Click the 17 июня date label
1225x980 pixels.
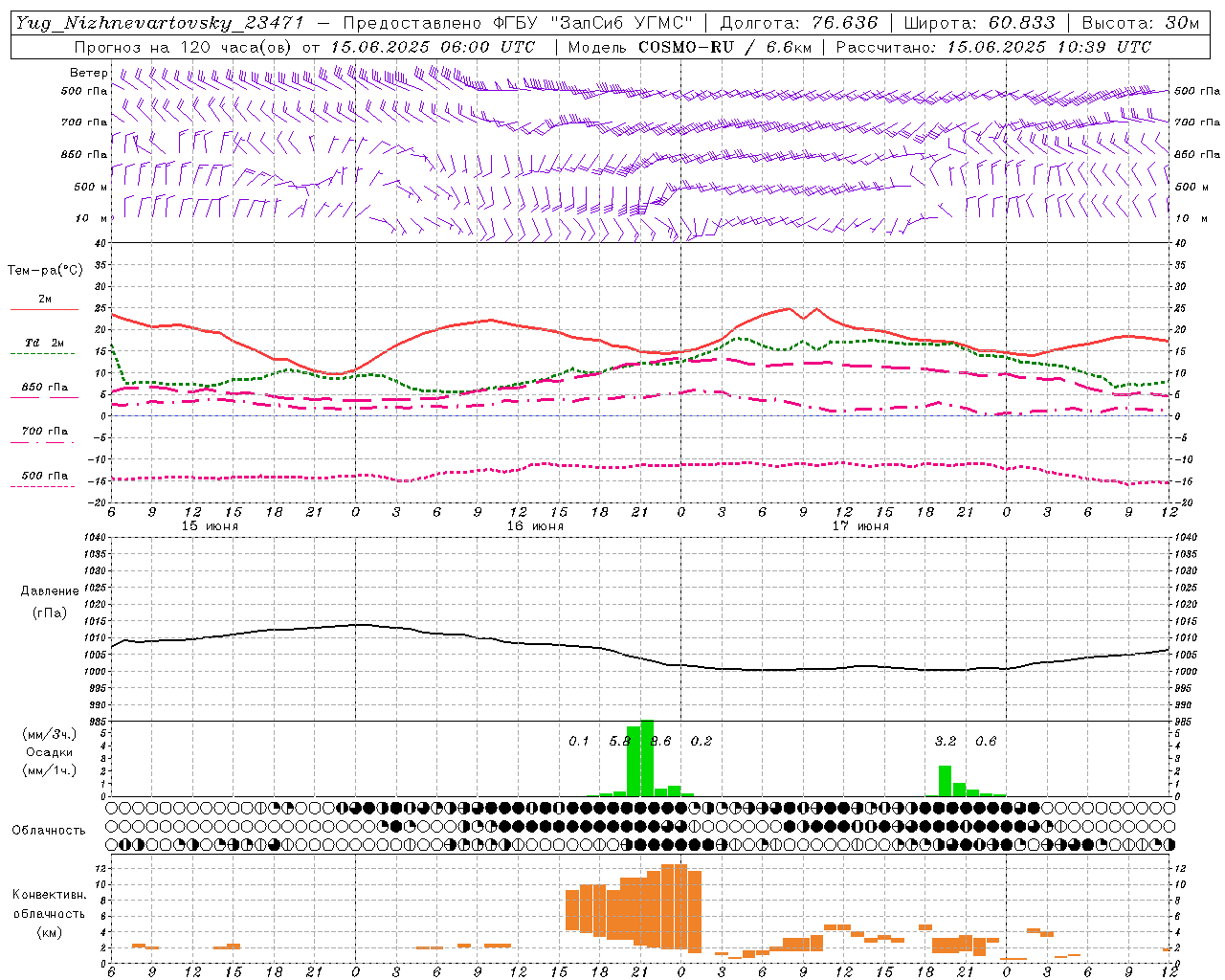point(860,526)
